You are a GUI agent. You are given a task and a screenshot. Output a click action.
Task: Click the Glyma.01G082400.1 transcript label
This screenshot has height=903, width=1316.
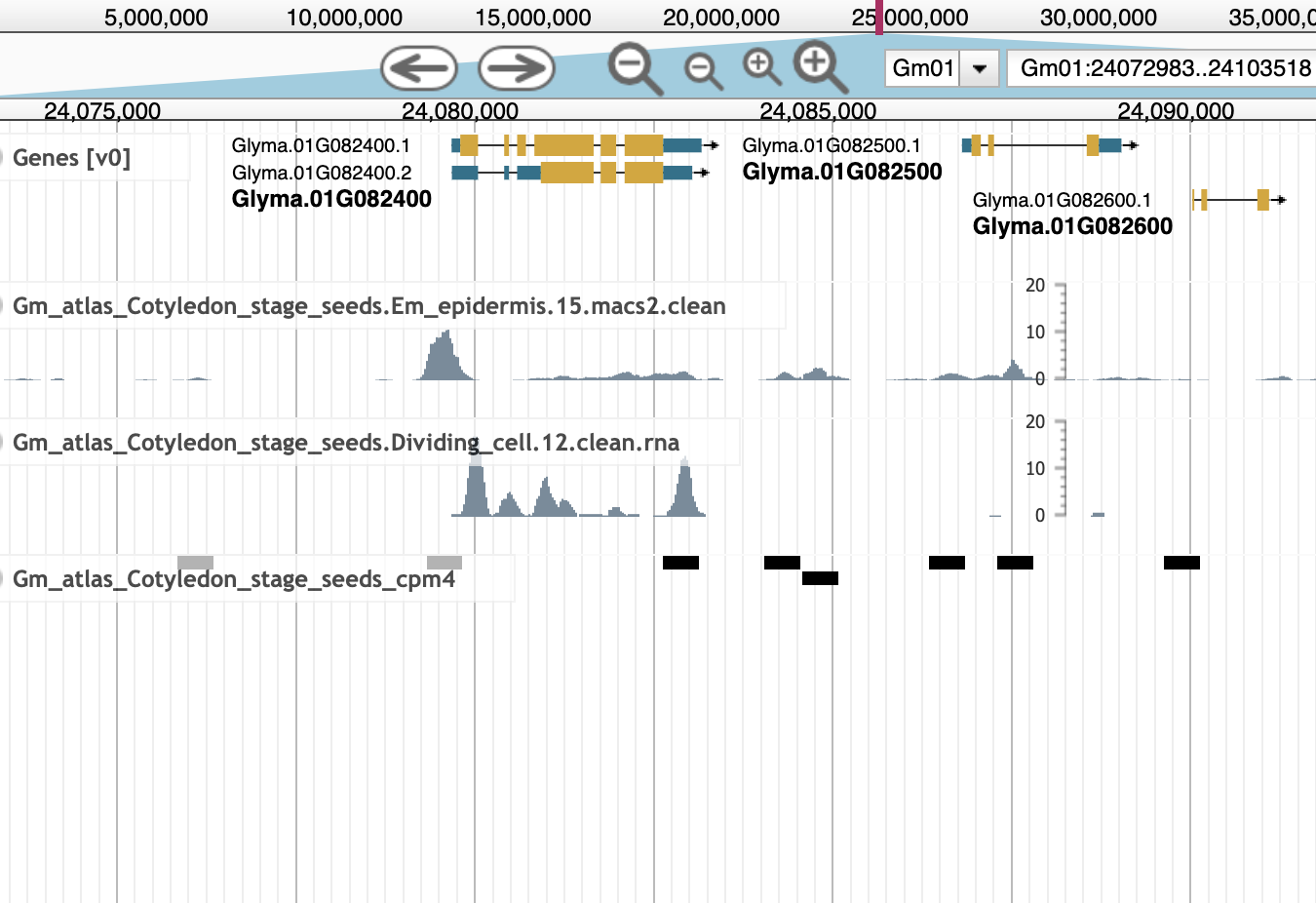pyautogui.click(x=321, y=145)
